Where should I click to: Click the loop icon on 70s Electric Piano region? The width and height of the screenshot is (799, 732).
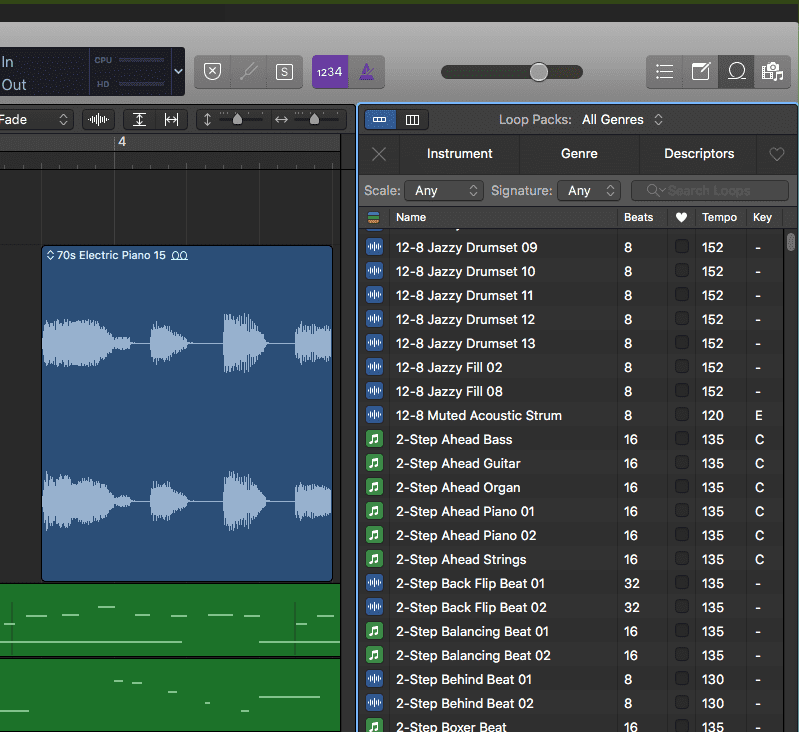(x=179, y=255)
